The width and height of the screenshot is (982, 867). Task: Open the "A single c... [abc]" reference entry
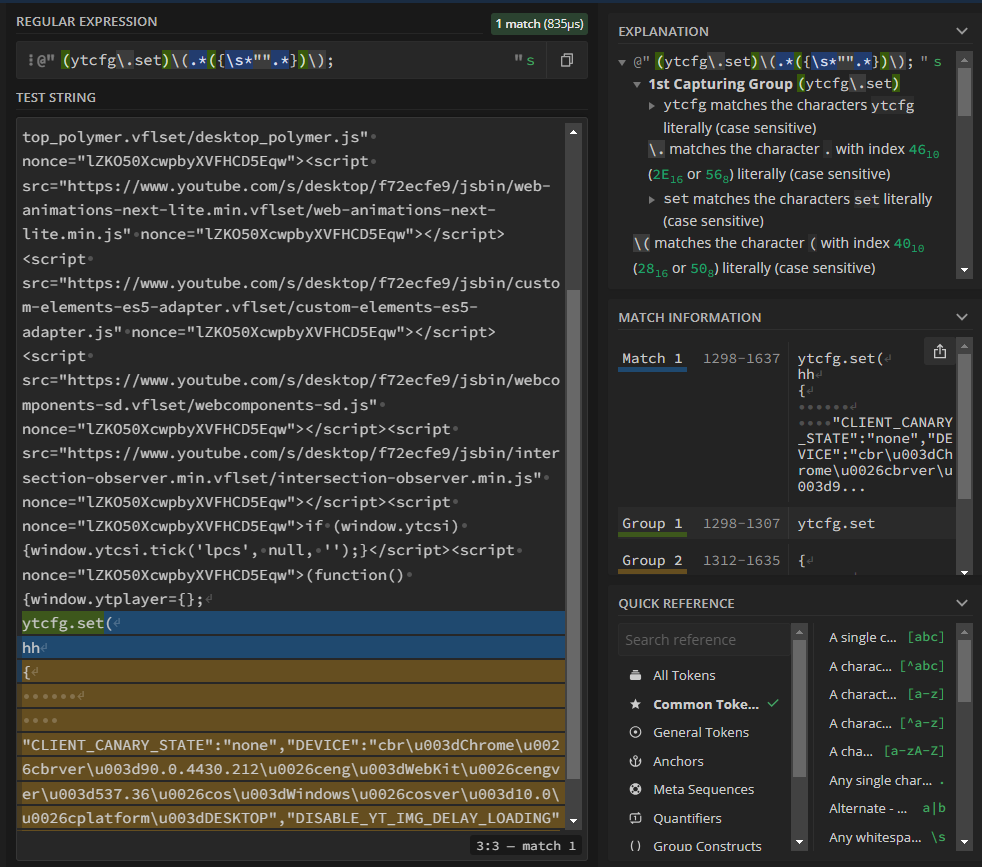(x=886, y=637)
